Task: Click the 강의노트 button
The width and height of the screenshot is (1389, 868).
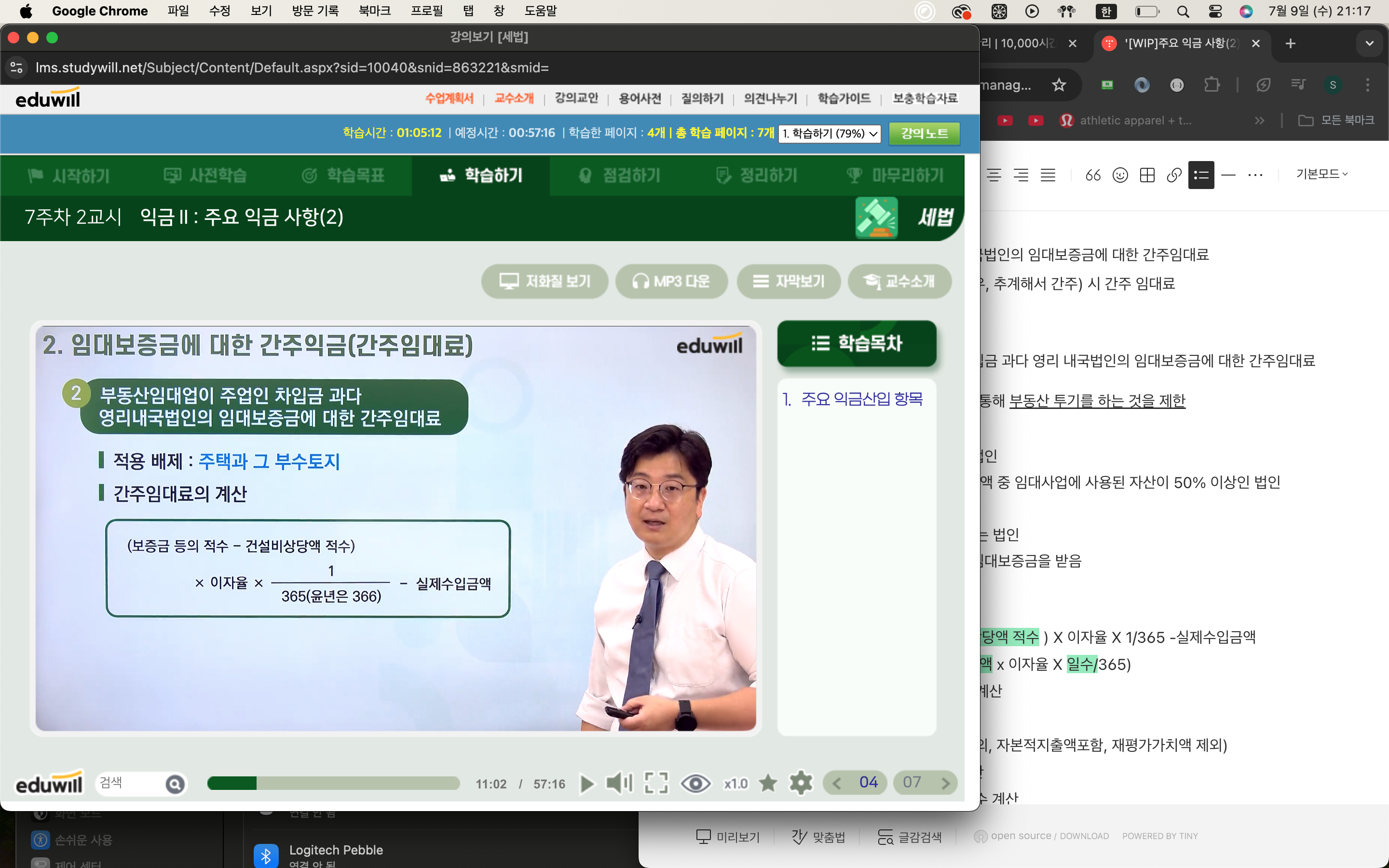Action: (924, 134)
